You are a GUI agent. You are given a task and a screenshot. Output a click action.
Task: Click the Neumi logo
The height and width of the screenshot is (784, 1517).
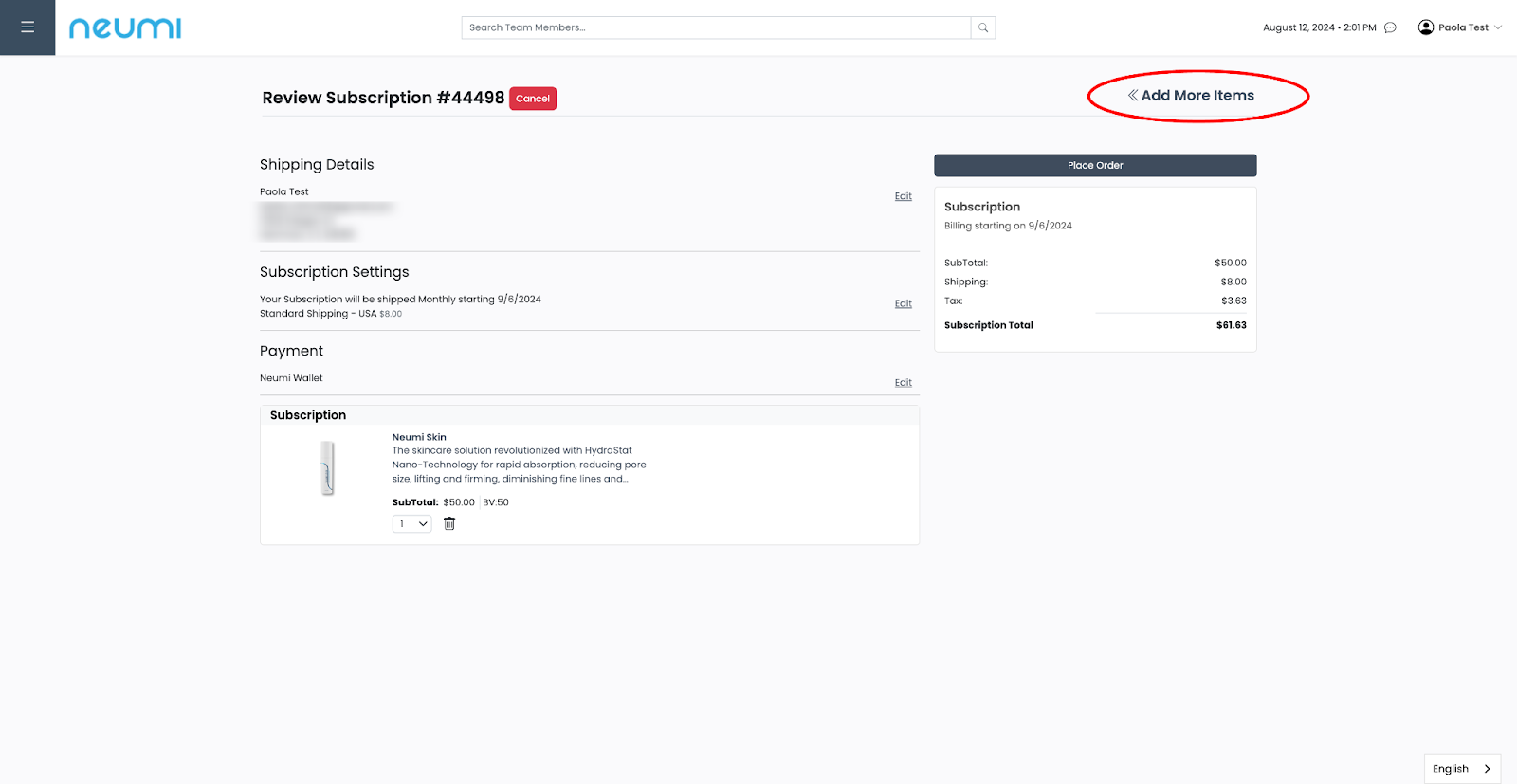point(125,28)
